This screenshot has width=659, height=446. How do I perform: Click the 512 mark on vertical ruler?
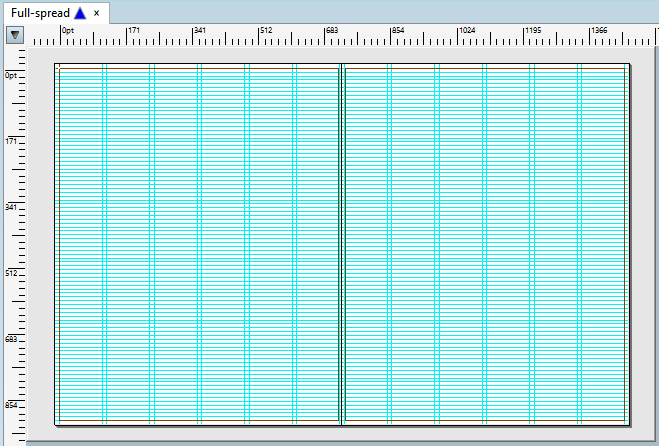pos(11,273)
